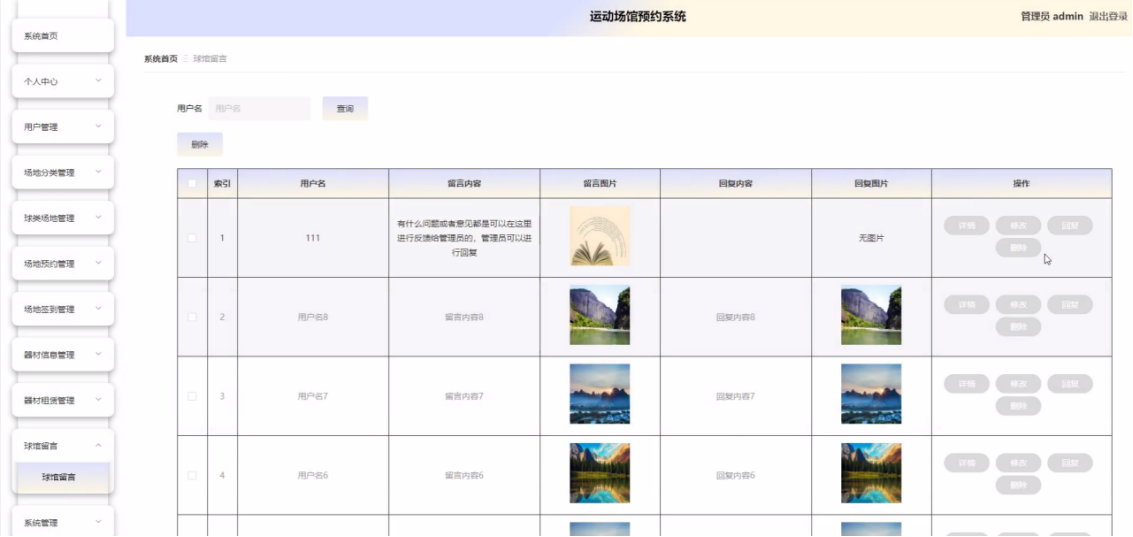The height and width of the screenshot is (537, 1133).
Task: Click the 回复内容7 cell
Action: point(736,396)
